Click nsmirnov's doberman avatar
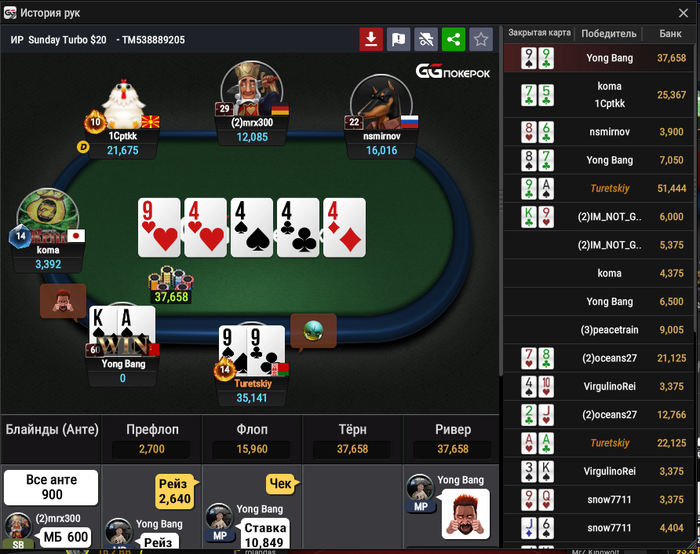This screenshot has height=554, width=700. click(381, 102)
